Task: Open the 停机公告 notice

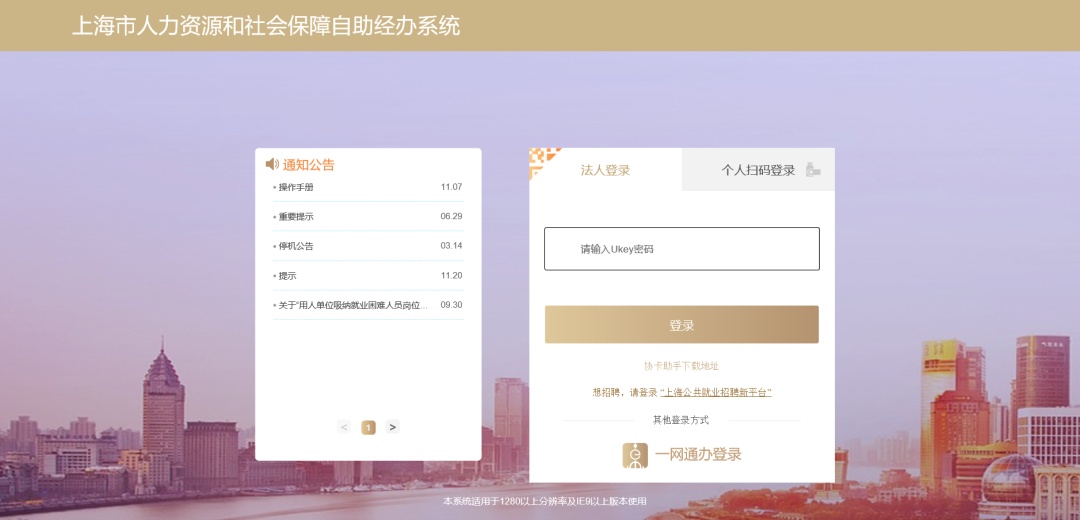Action: tap(296, 246)
